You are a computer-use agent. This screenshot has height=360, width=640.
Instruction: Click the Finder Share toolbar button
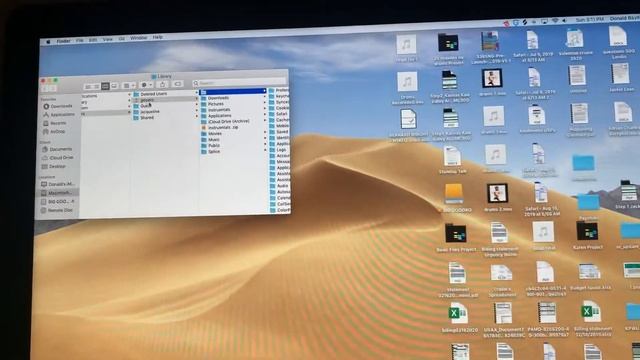coord(162,84)
